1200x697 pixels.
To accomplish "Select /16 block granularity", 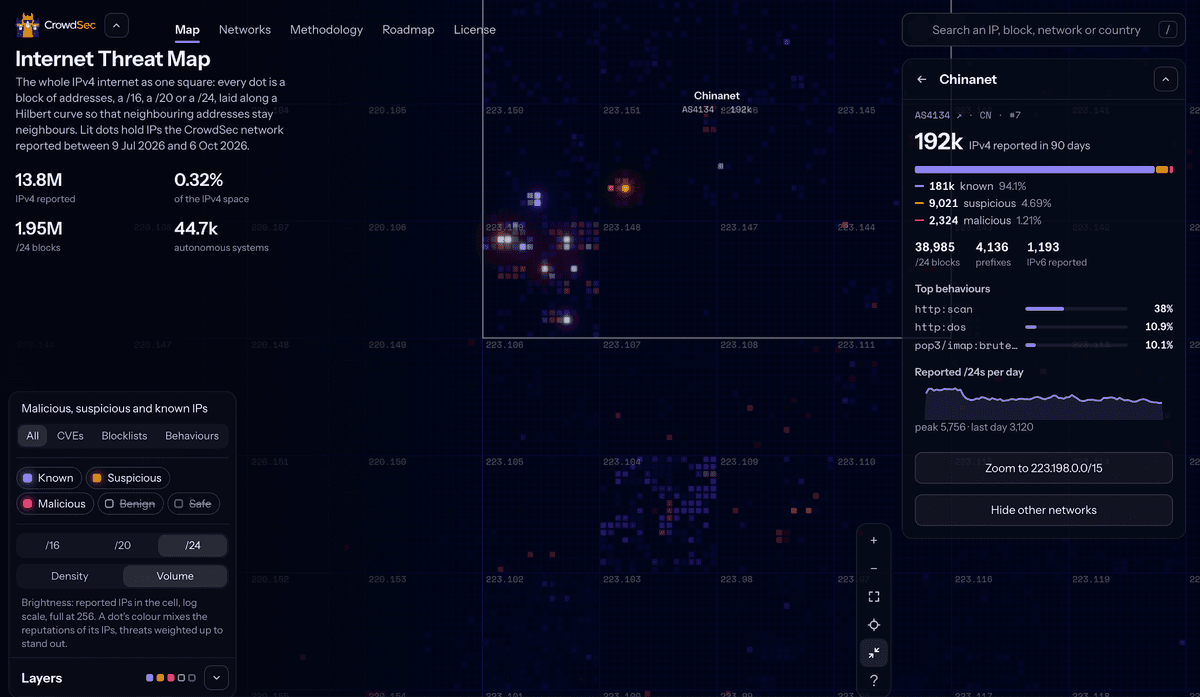I will pyautogui.click(x=53, y=546).
